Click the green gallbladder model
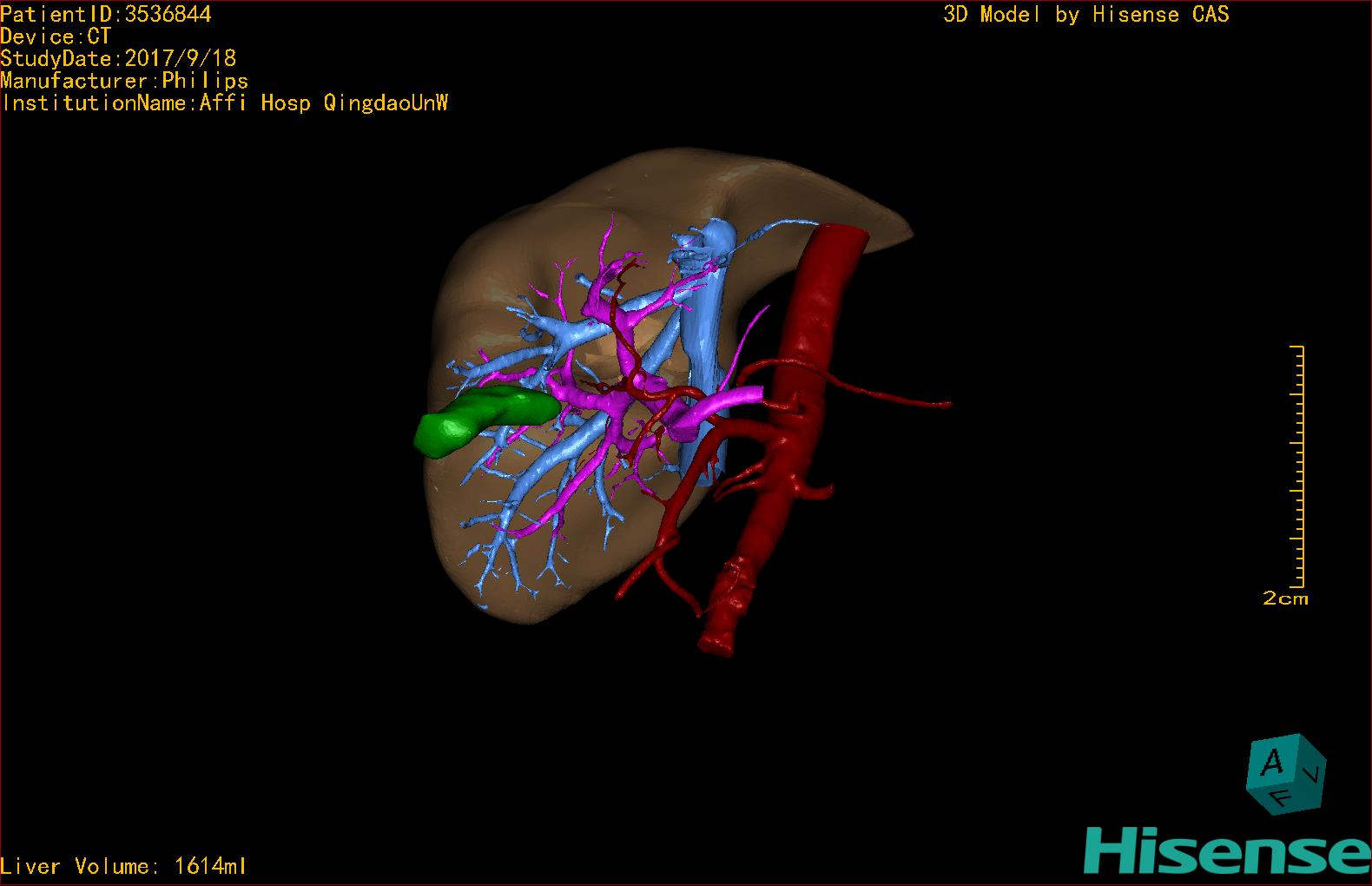The image size is (1372, 886). [x=486, y=420]
